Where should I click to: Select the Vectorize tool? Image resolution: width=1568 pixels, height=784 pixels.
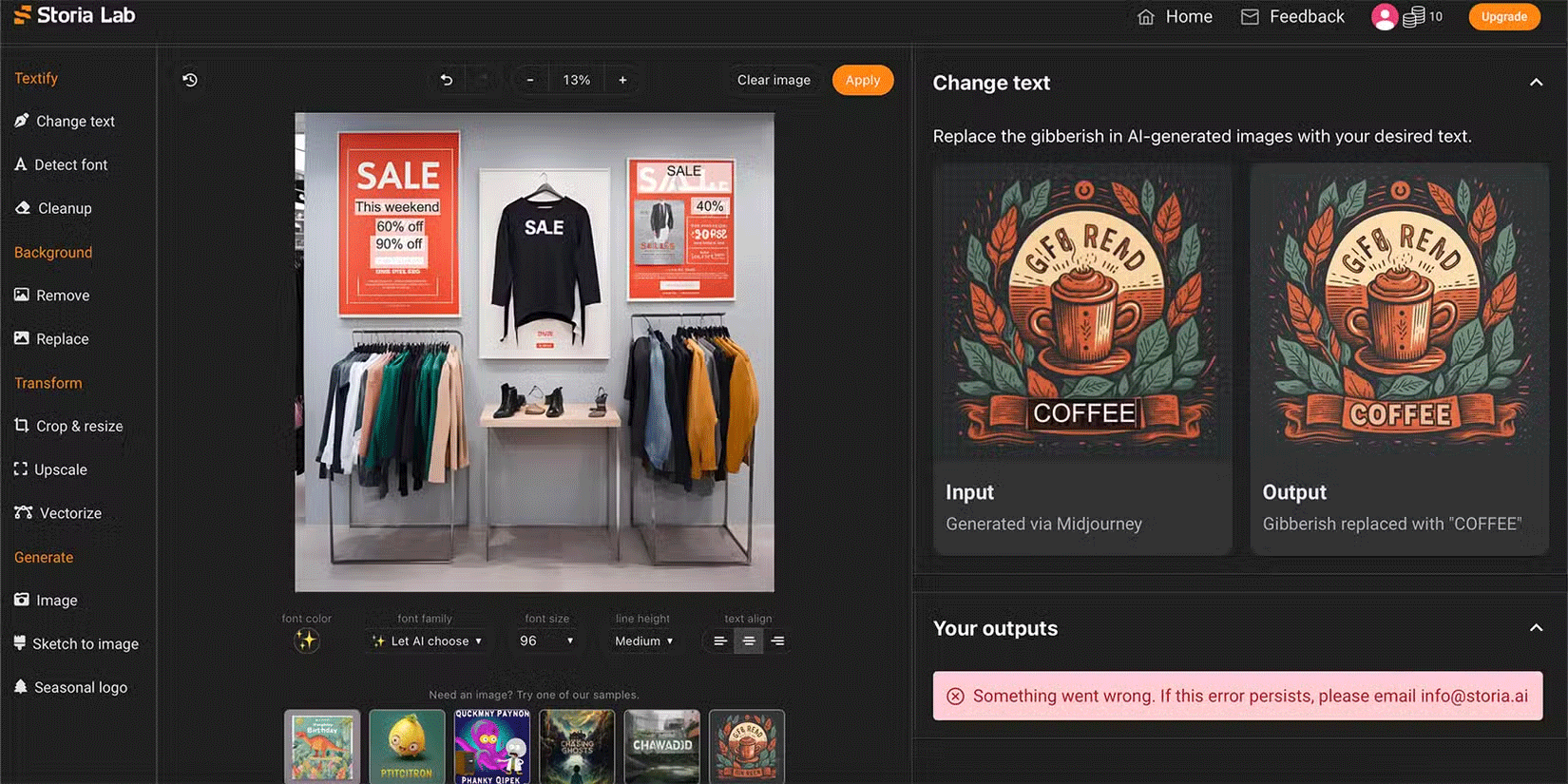pyautogui.click(x=59, y=513)
